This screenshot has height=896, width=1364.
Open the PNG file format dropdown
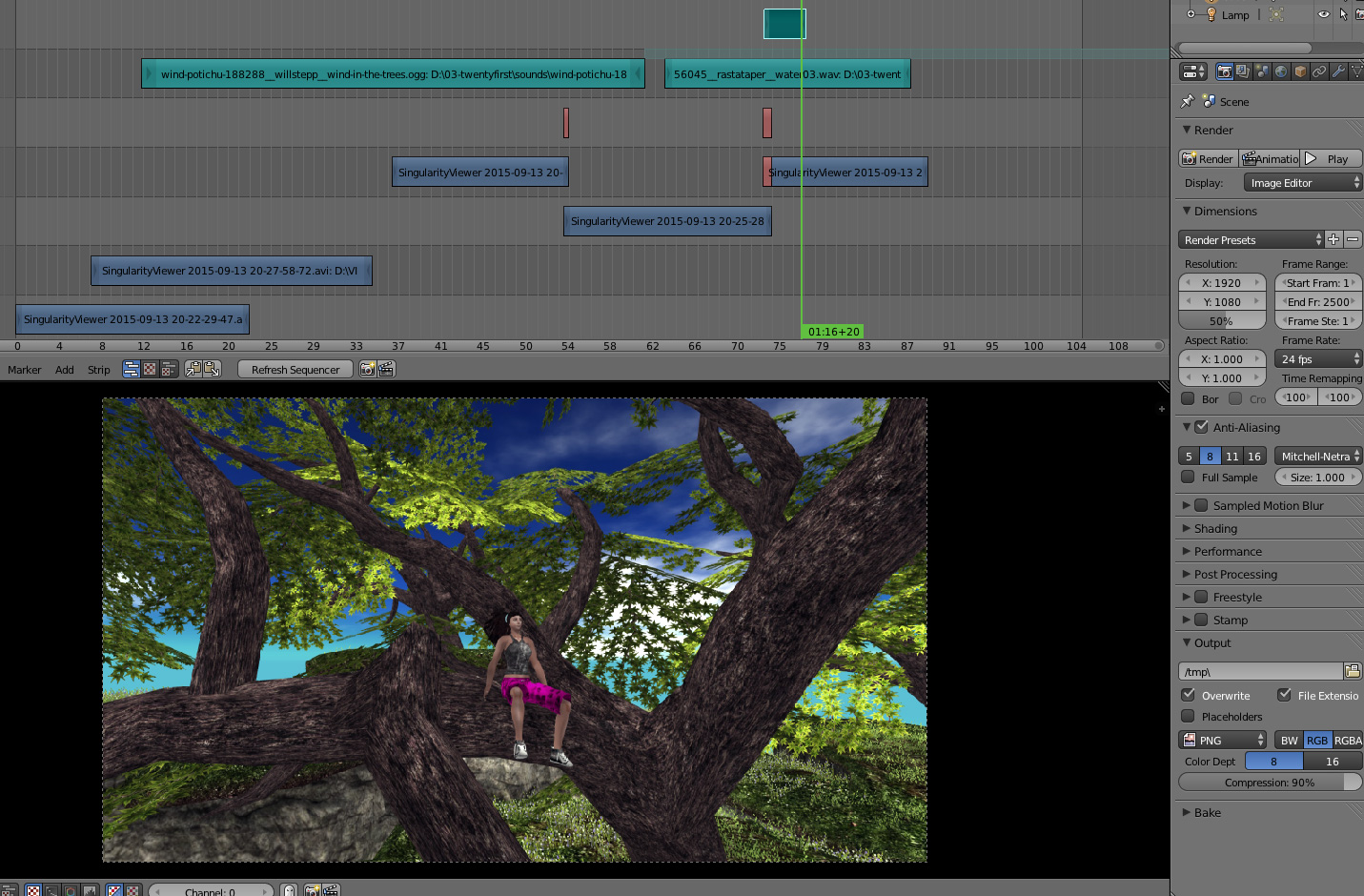(x=1223, y=740)
